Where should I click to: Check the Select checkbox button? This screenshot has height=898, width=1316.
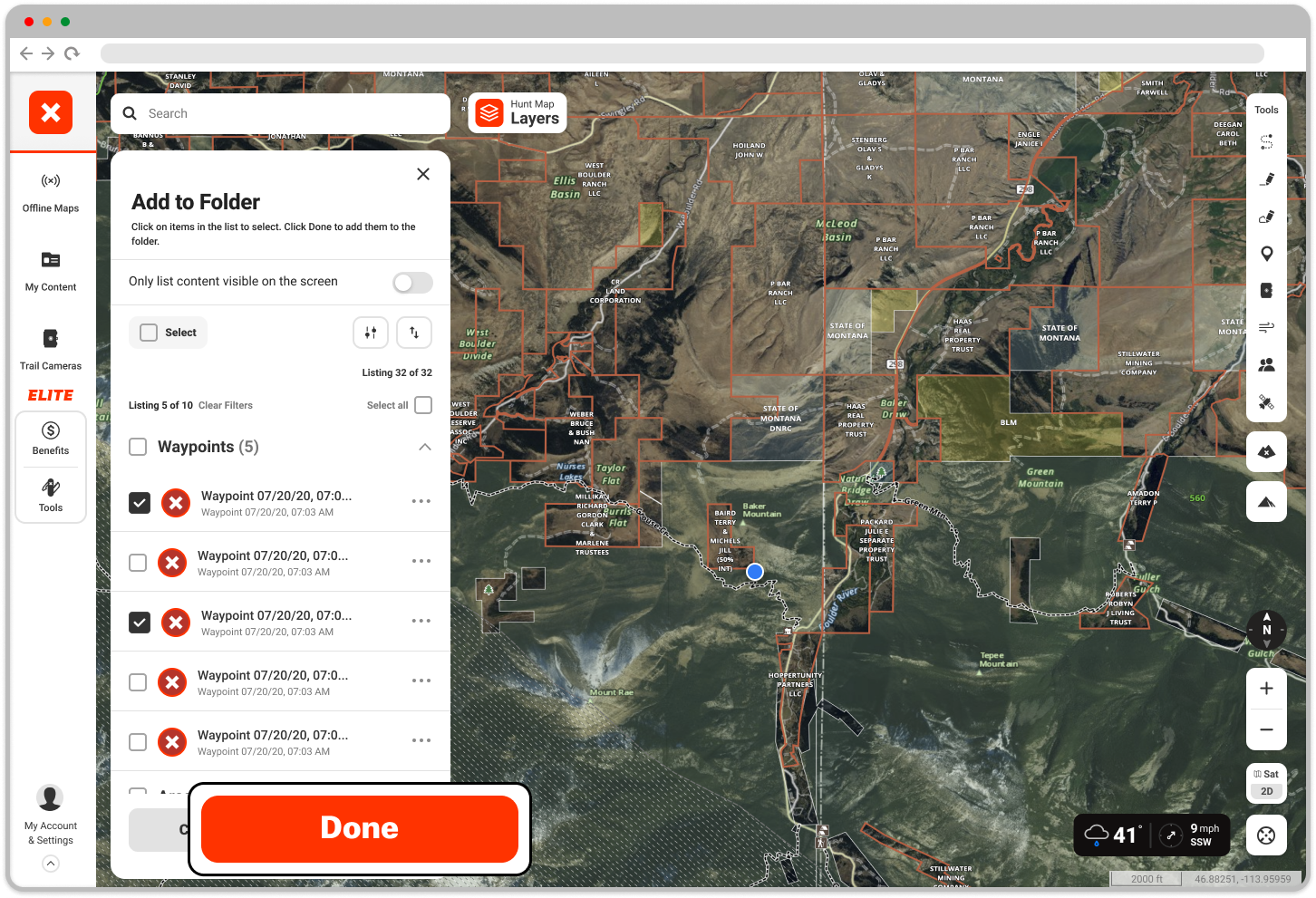click(168, 333)
